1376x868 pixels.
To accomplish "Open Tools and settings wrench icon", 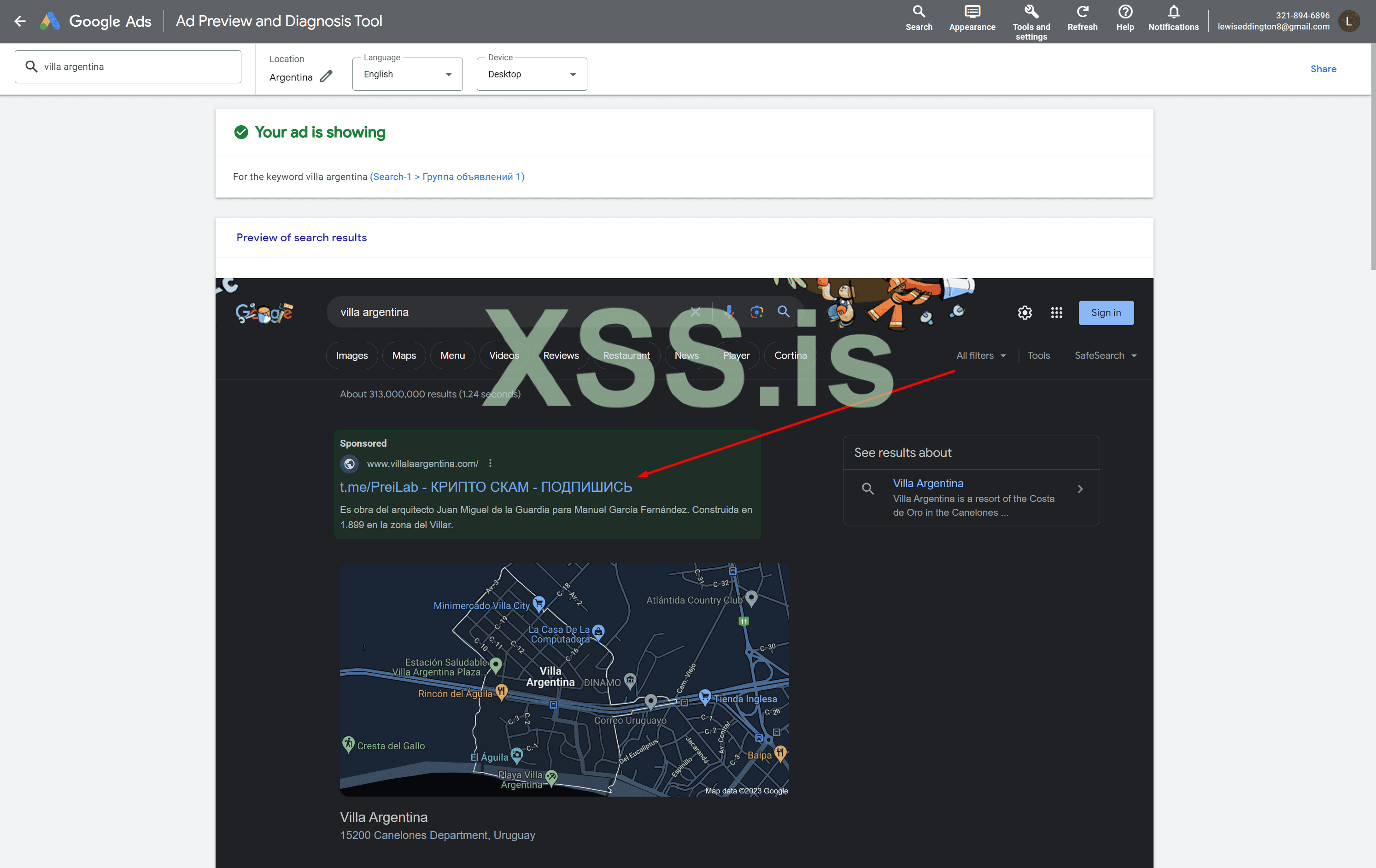I will pyautogui.click(x=1031, y=12).
